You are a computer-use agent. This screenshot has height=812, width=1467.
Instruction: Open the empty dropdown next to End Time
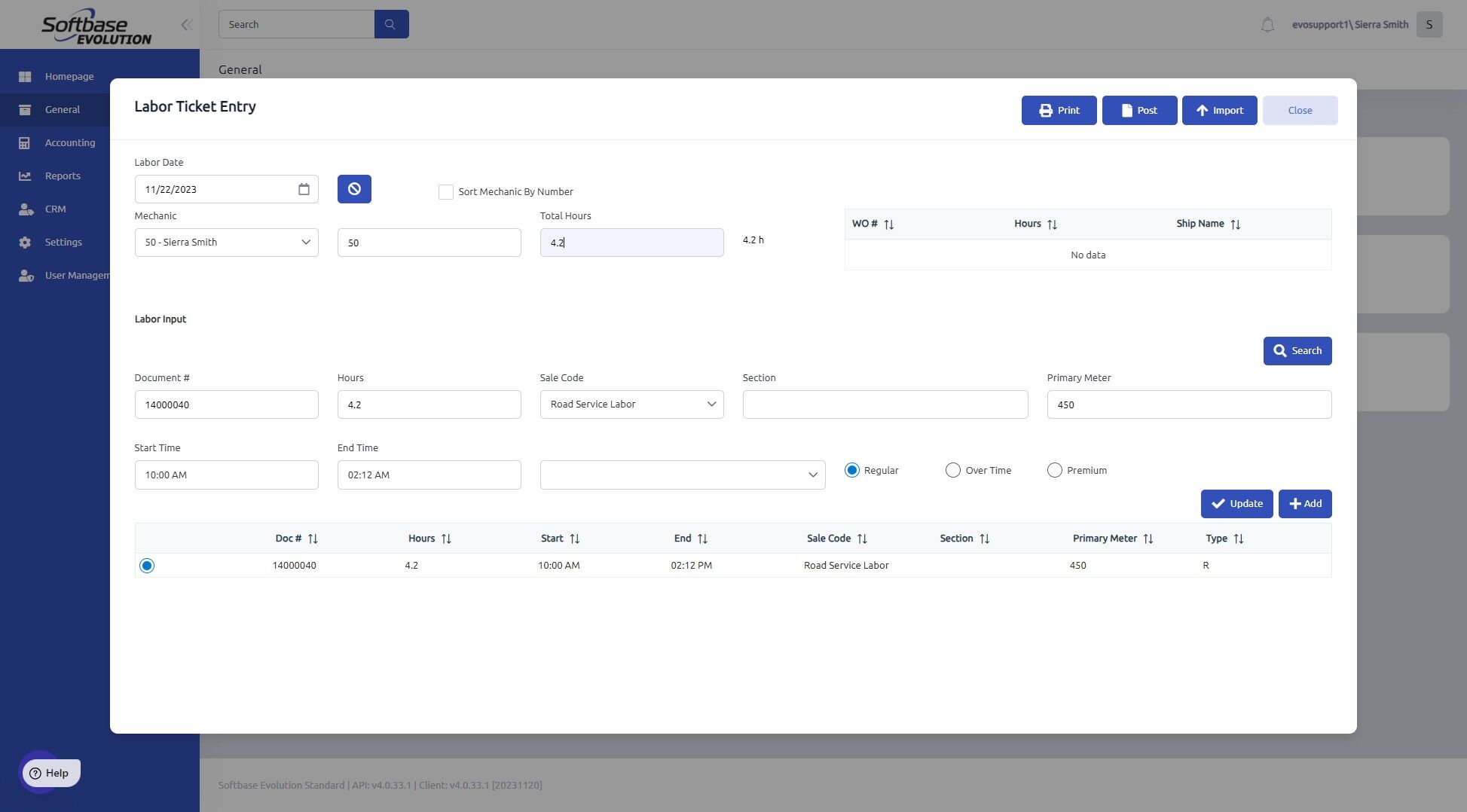683,475
